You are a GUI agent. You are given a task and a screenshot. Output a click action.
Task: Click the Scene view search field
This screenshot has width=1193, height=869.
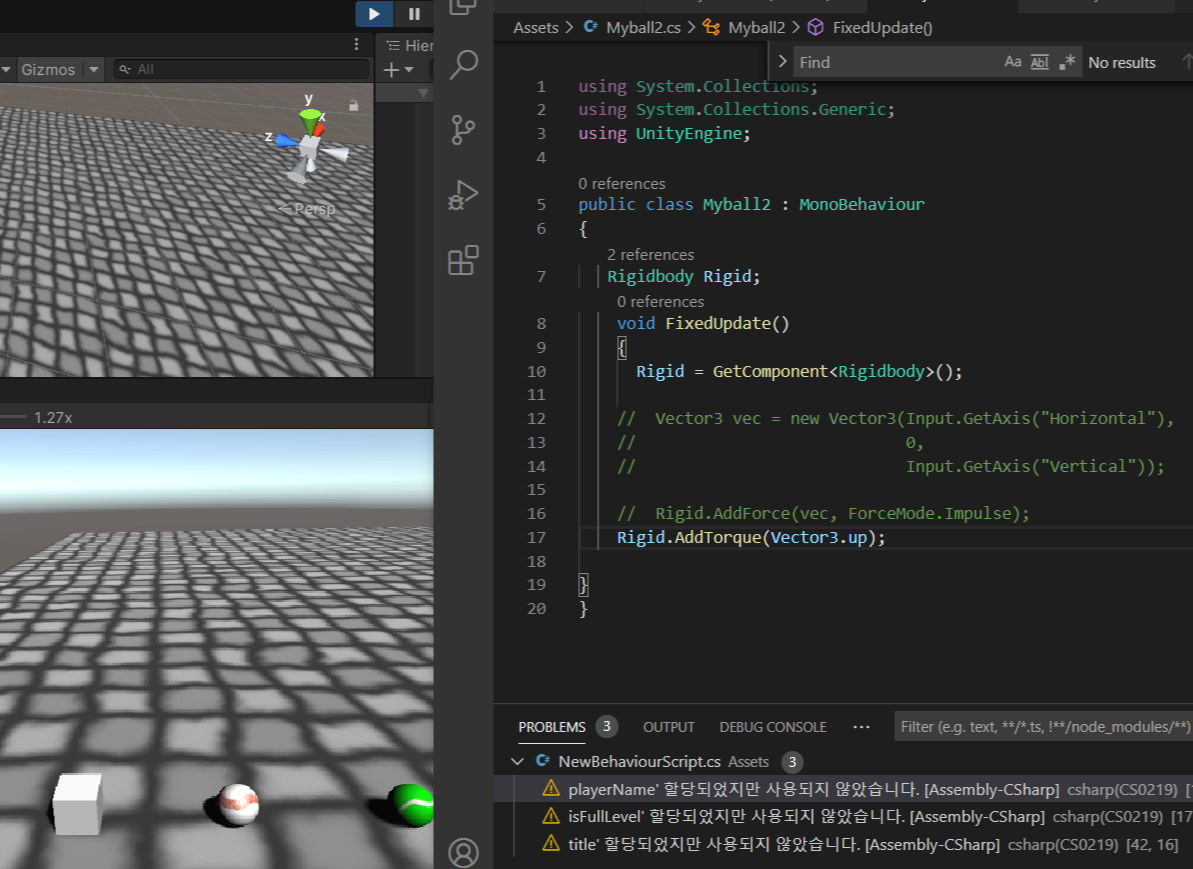coord(242,69)
